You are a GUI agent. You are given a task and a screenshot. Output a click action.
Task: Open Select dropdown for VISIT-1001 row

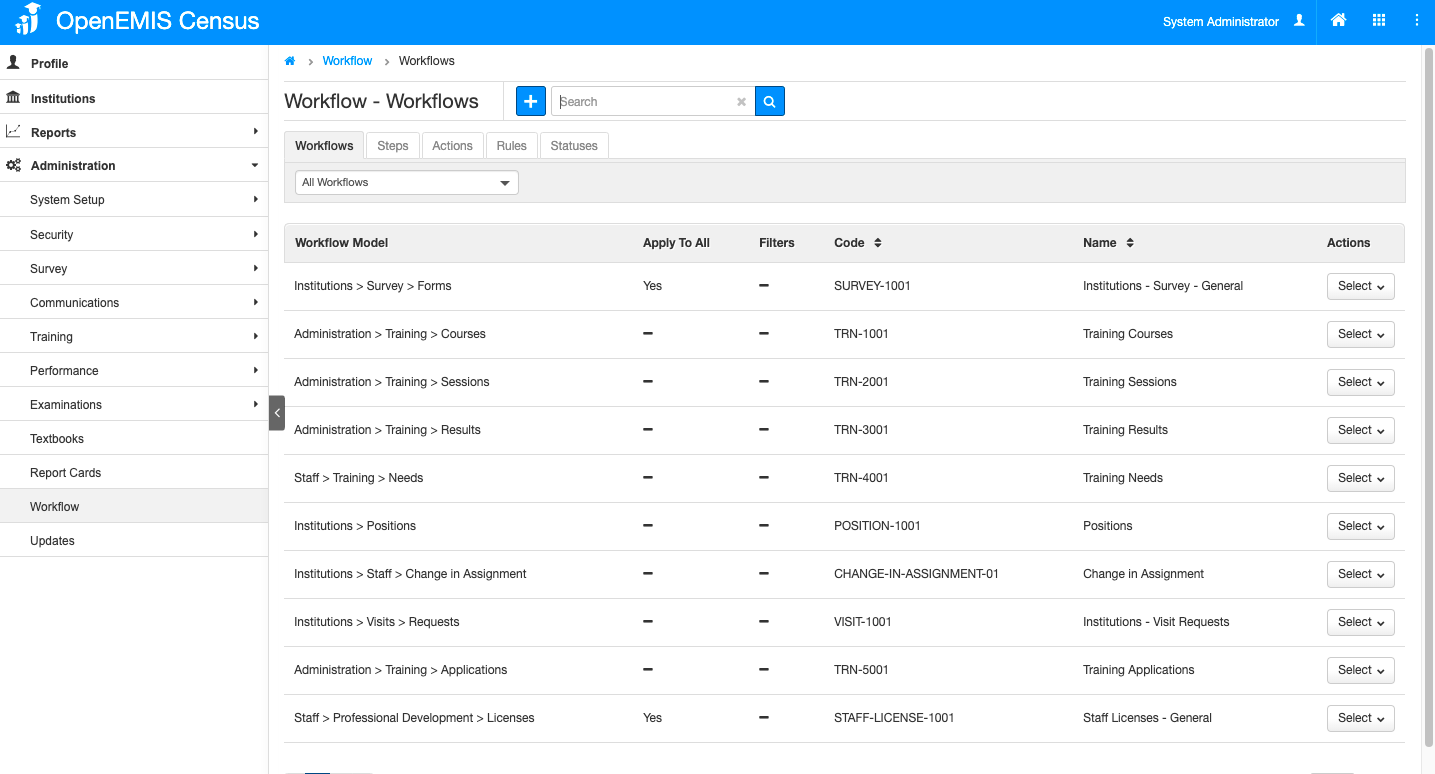pos(1361,622)
